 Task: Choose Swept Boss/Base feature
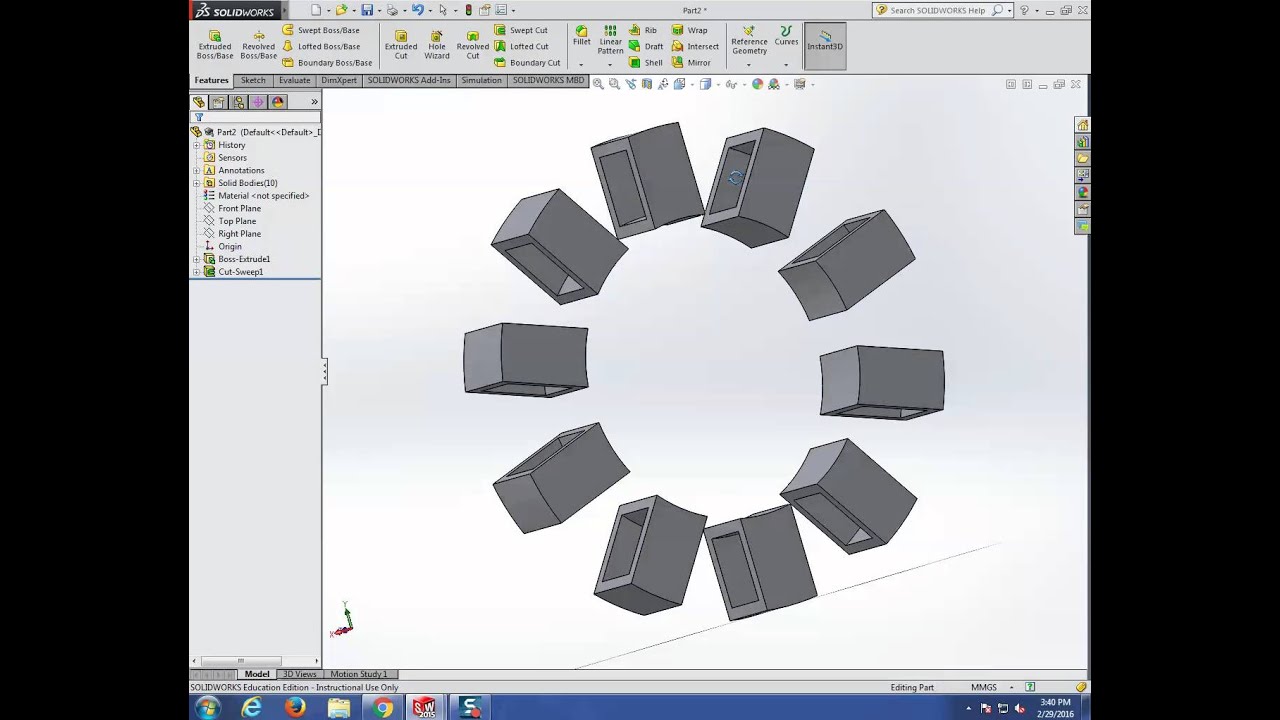click(321, 30)
